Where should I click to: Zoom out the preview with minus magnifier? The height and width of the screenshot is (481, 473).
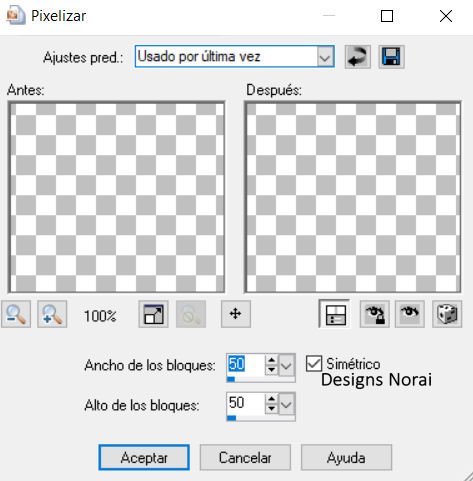(16, 314)
